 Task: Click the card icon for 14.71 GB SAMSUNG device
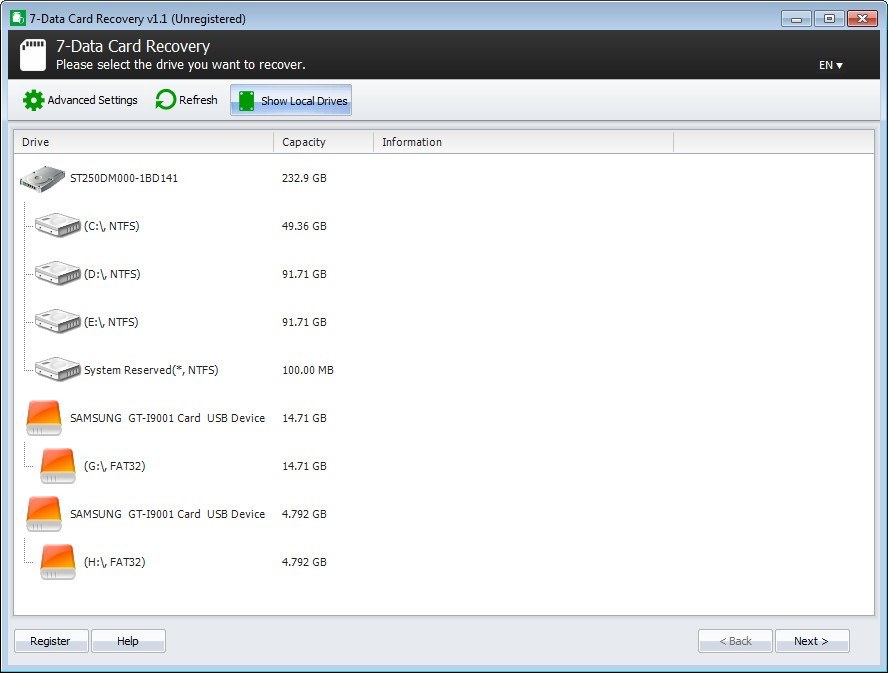[43, 417]
